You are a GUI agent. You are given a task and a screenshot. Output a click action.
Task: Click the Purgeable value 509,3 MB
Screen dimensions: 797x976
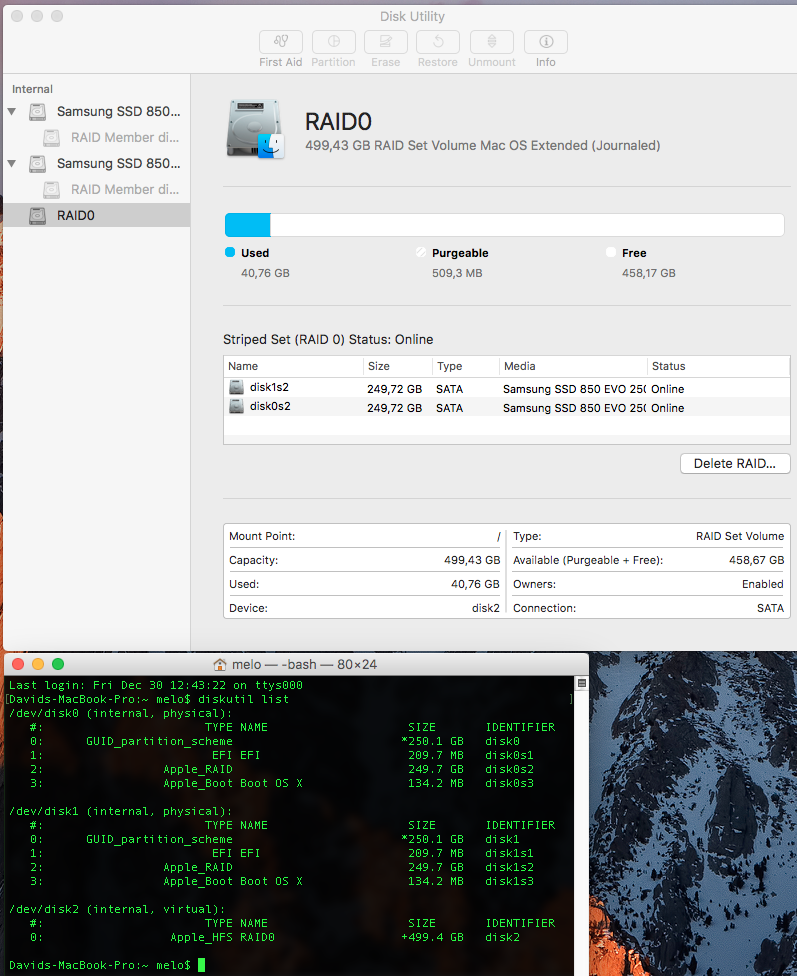(457, 273)
